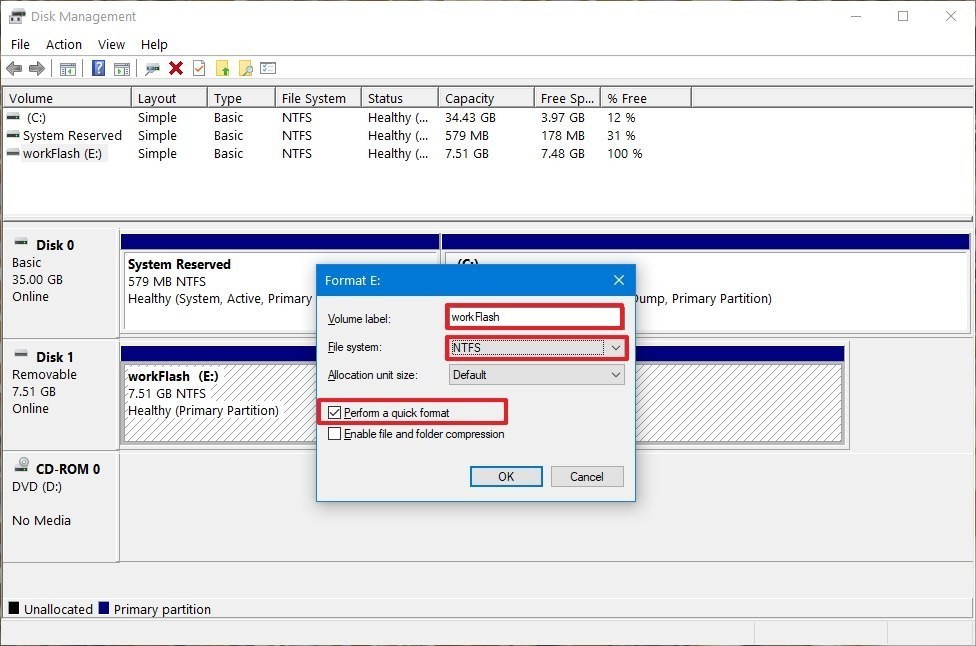Open Help via the blue question mark icon
The width and height of the screenshot is (976, 646).
tap(97, 68)
